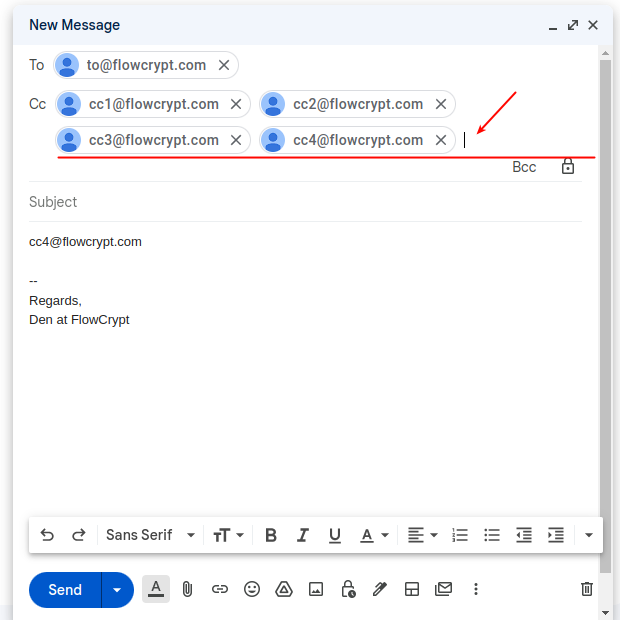620x620 pixels.
Task: Open the text color picker
Action: 374,535
